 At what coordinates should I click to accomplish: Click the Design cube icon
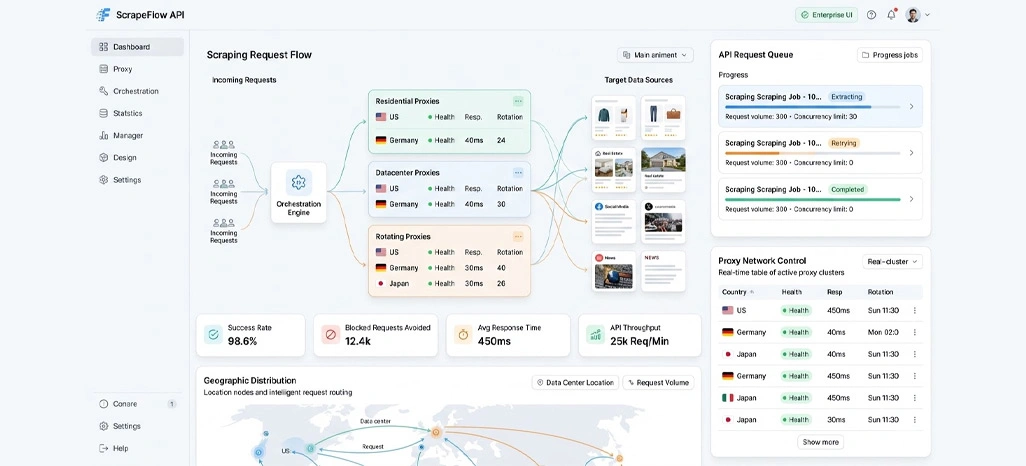point(103,158)
